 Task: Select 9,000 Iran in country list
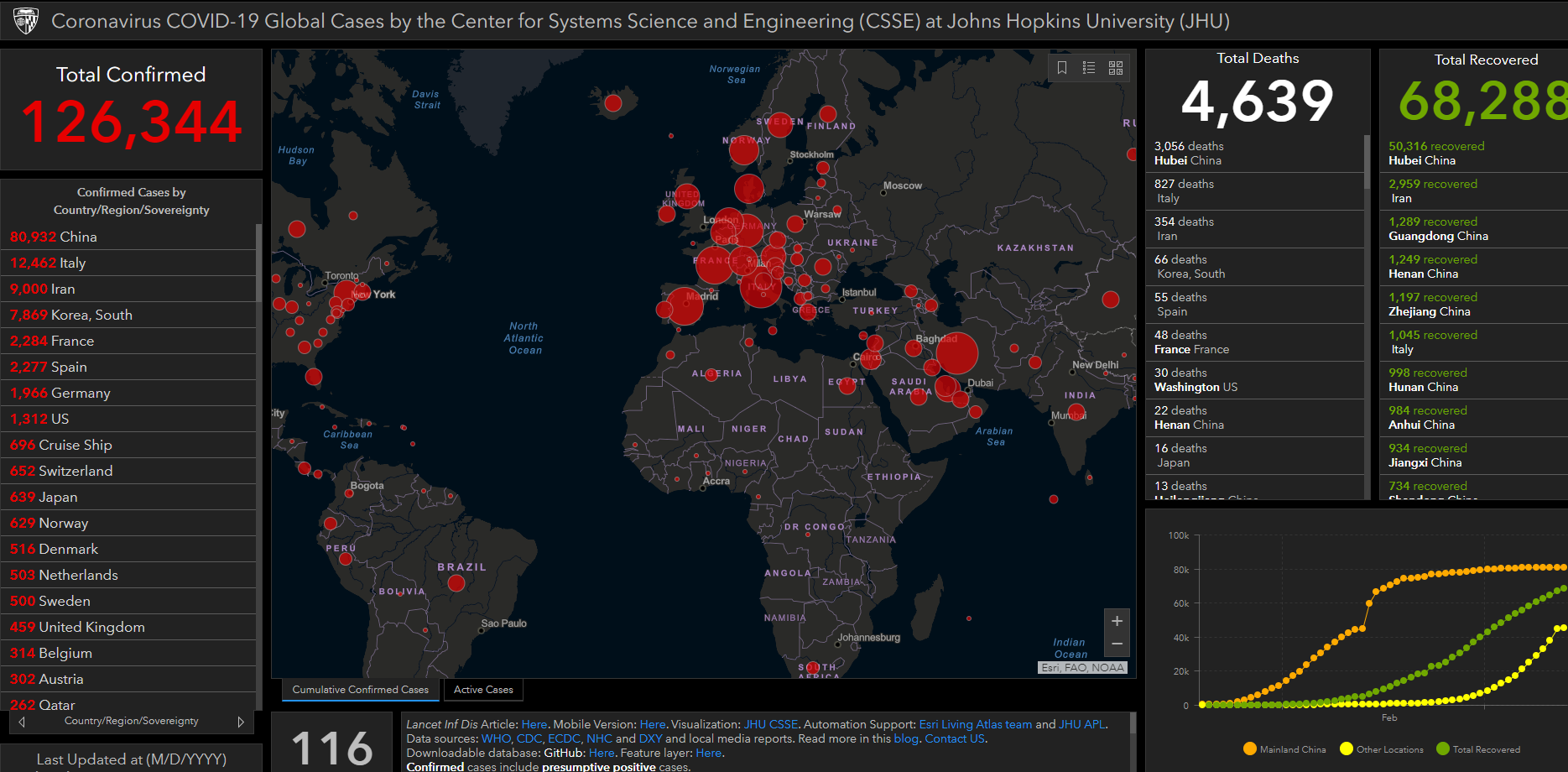(x=128, y=289)
